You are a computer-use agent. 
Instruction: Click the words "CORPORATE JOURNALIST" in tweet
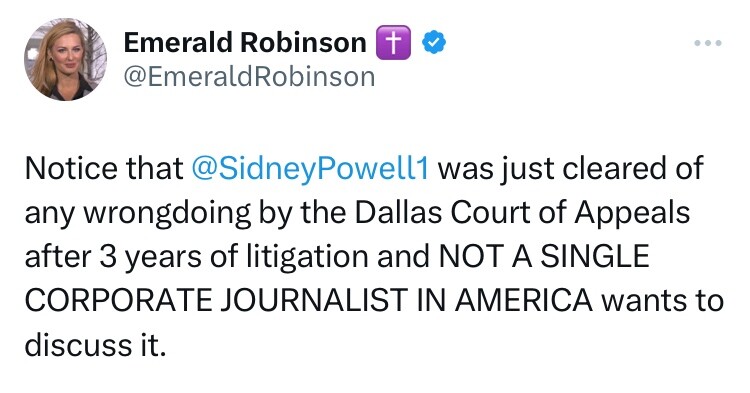(216, 301)
